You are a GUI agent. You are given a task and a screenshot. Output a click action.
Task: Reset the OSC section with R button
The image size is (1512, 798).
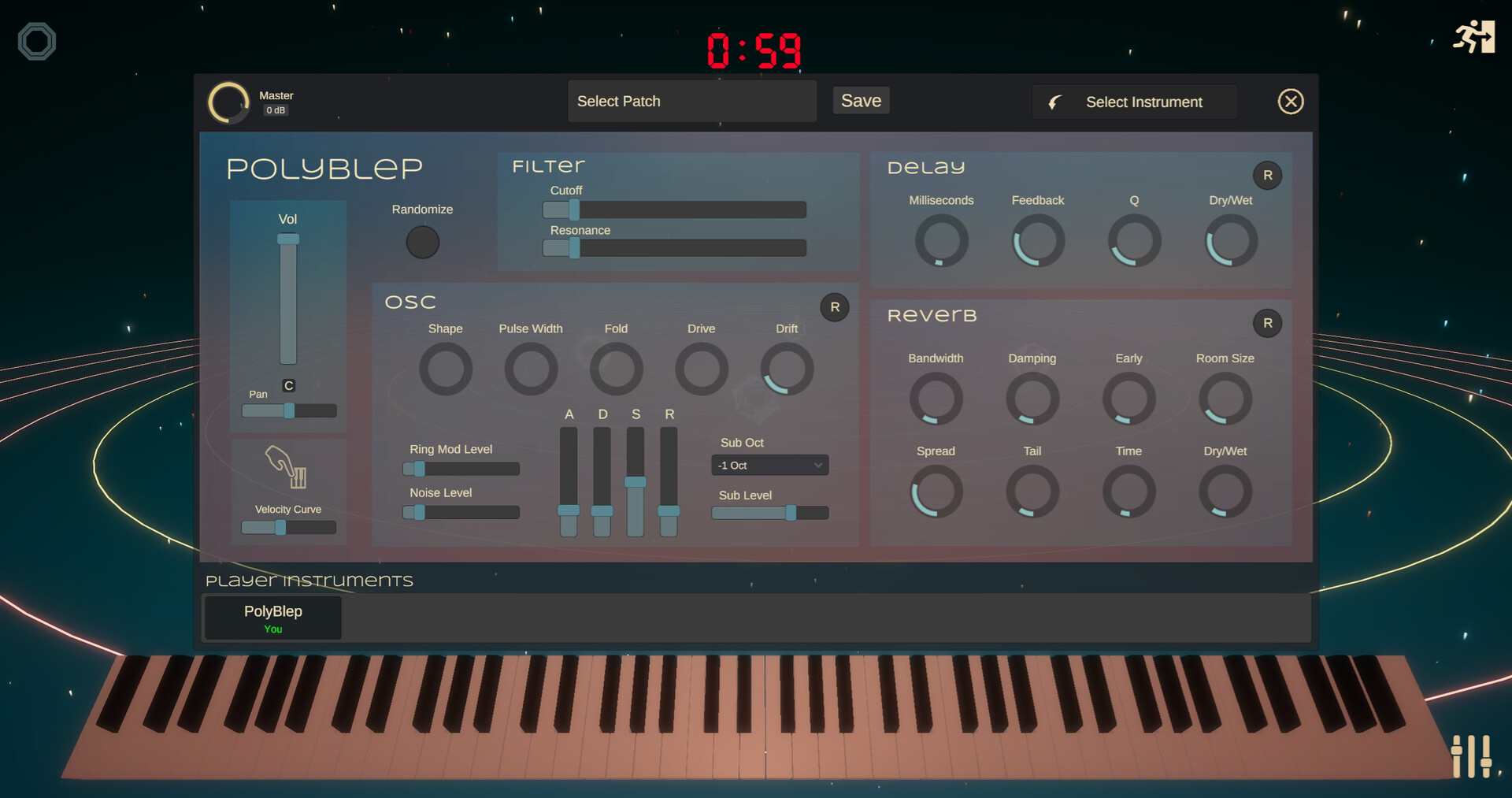pos(835,307)
